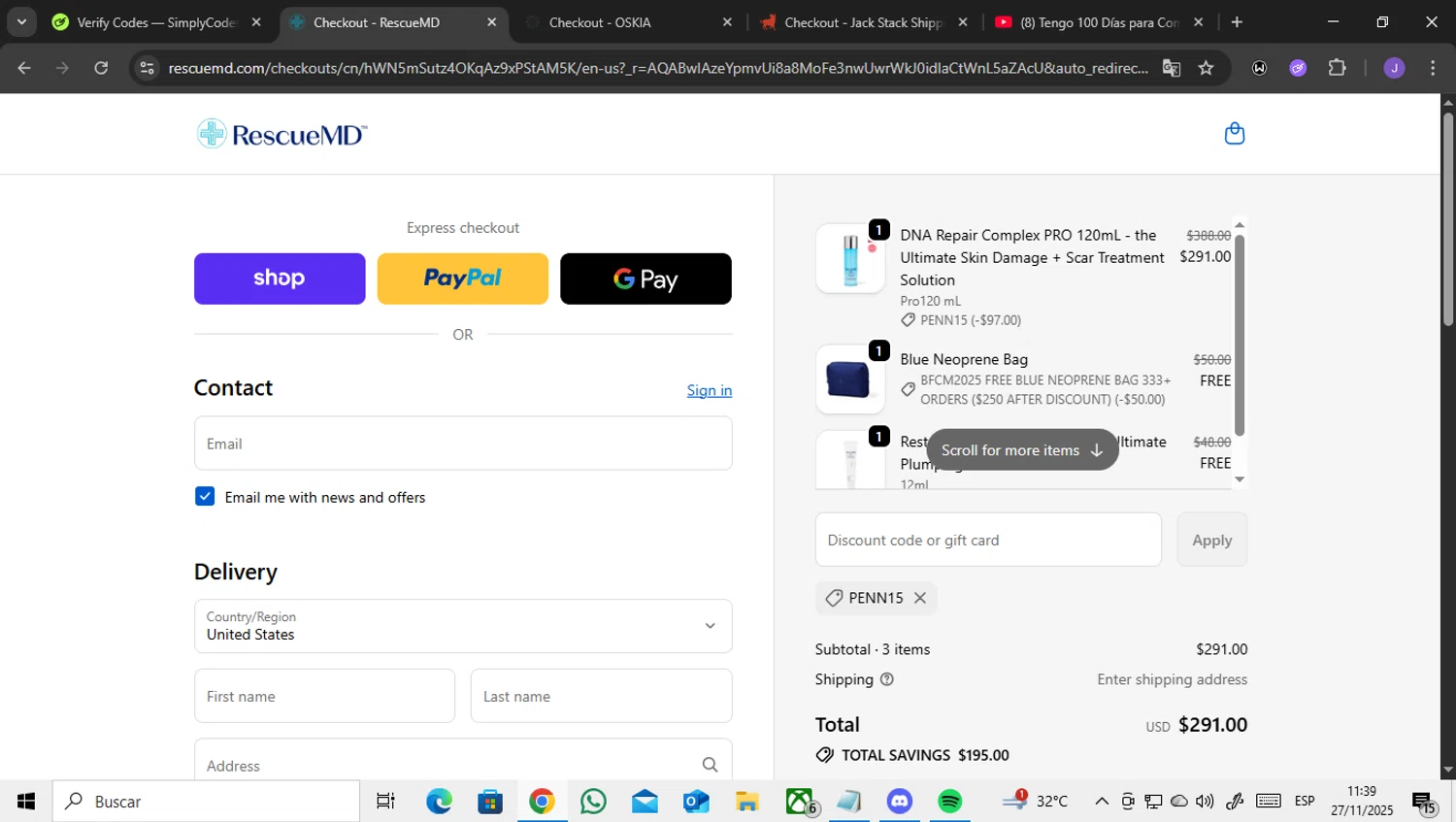Click the Blue Neoprene Bag thumbnail
1456x822 pixels.
tap(850, 379)
